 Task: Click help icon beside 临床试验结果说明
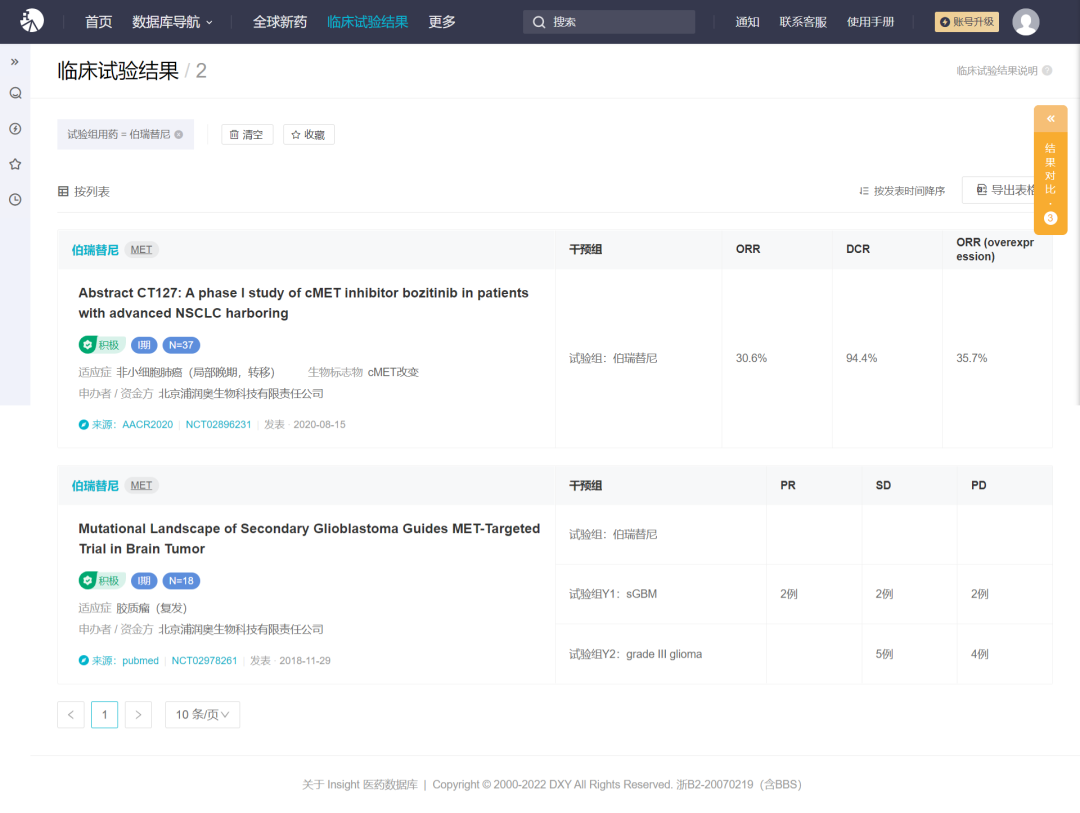(1047, 71)
